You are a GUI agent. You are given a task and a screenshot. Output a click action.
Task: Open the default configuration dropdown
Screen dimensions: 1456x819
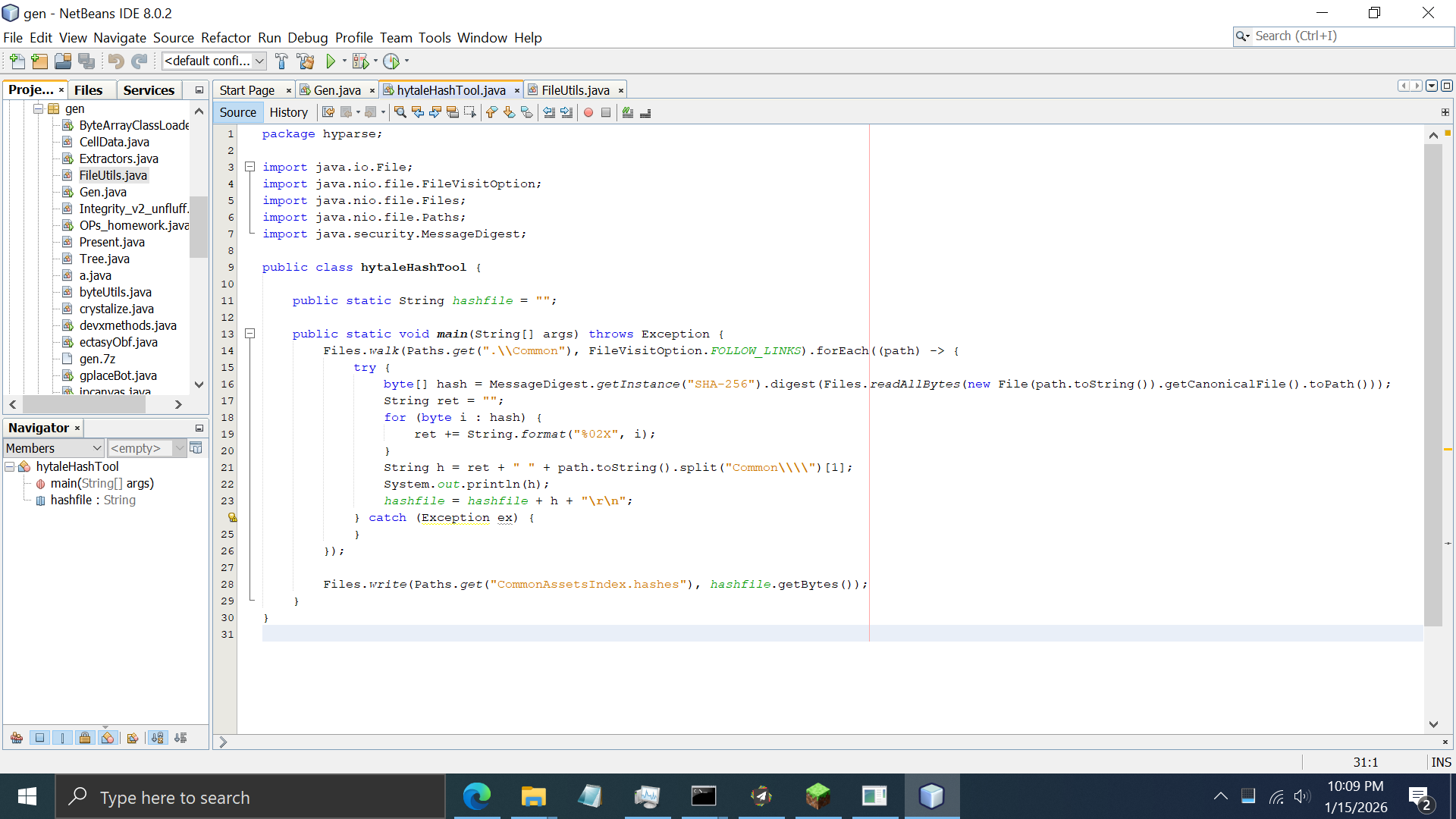[215, 61]
